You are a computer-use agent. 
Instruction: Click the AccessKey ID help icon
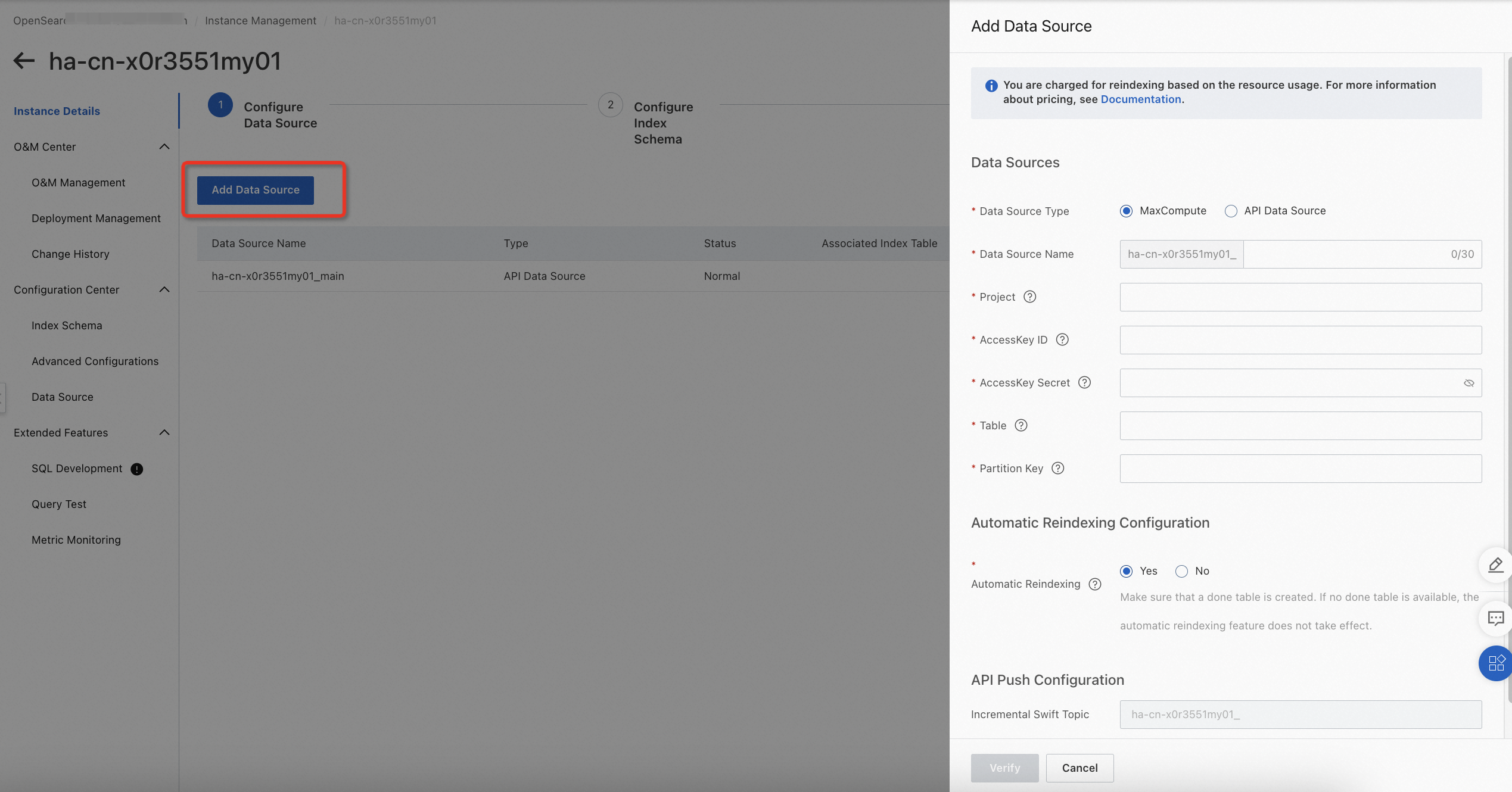(1062, 339)
